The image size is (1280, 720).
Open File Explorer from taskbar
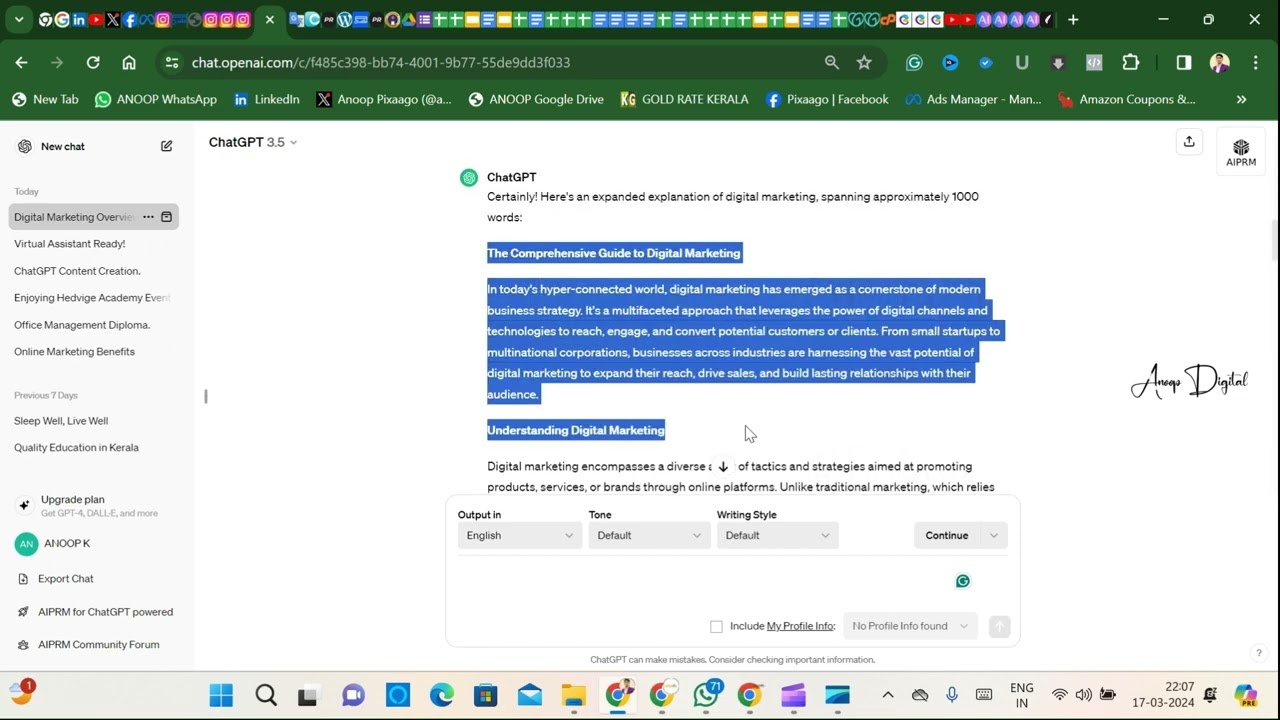[573, 695]
